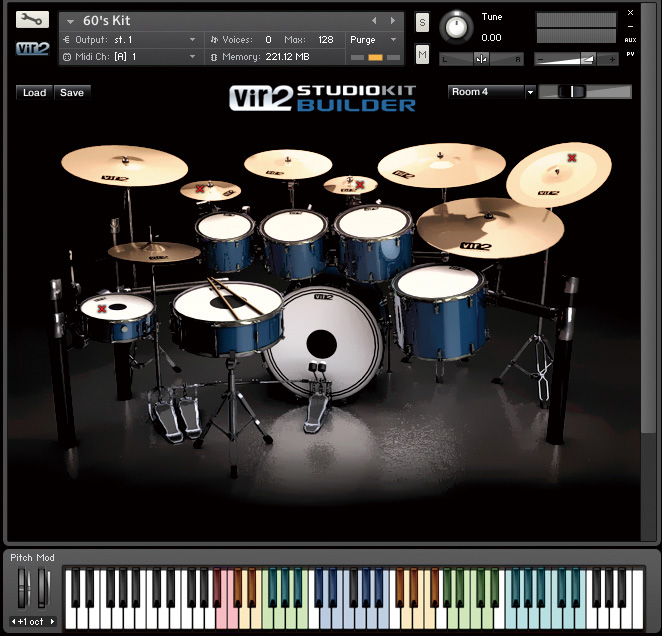The height and width of the screenshot is (636, 662).
Task: Toggle the red X on china cymbal
Action: 572,158
